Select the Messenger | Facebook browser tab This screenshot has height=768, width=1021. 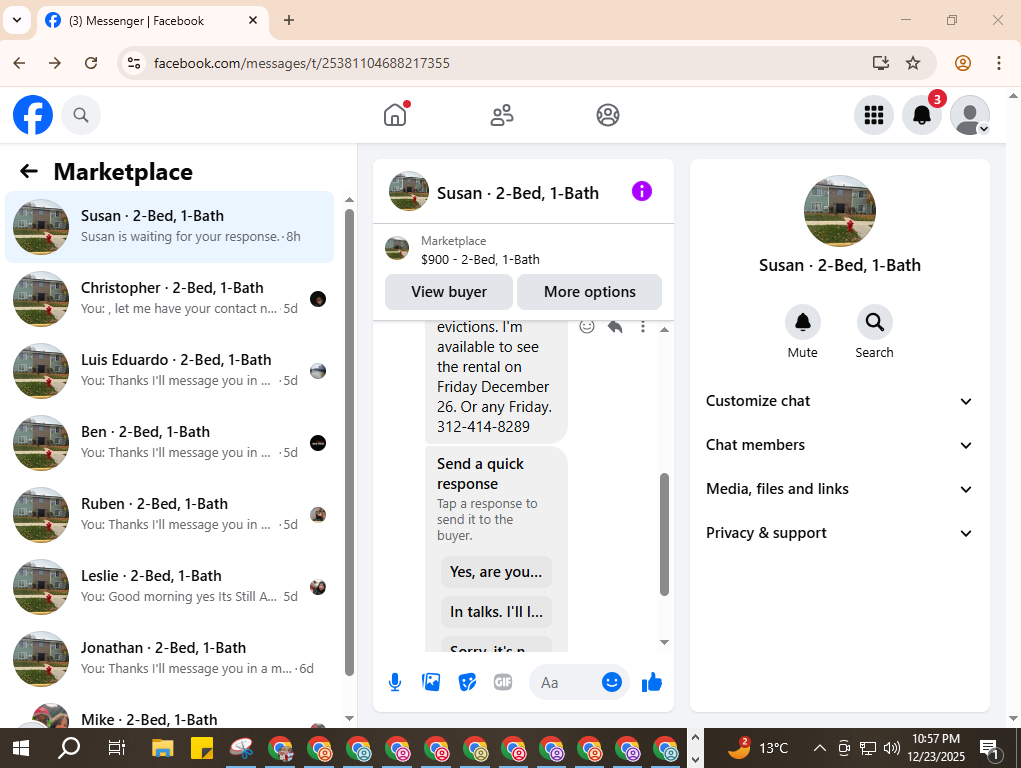[x=152, y=21]
